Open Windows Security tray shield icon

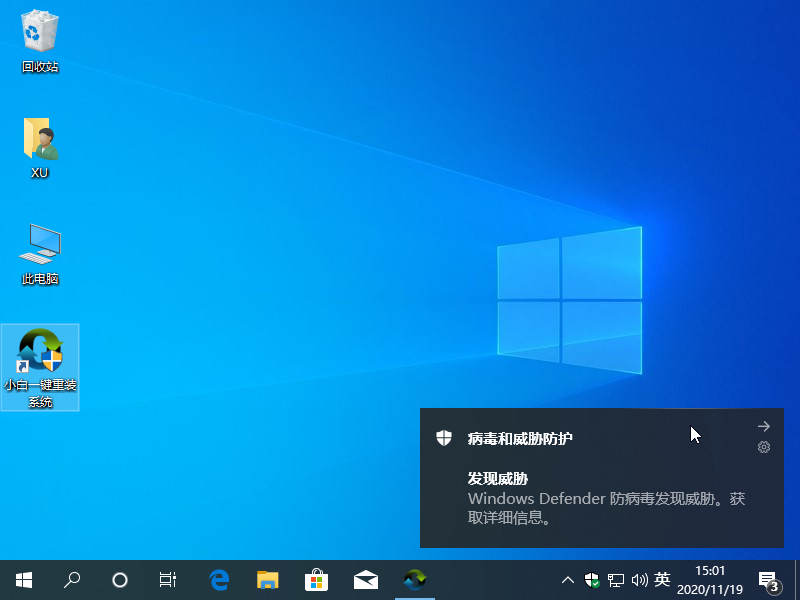(x=592, y=580)
